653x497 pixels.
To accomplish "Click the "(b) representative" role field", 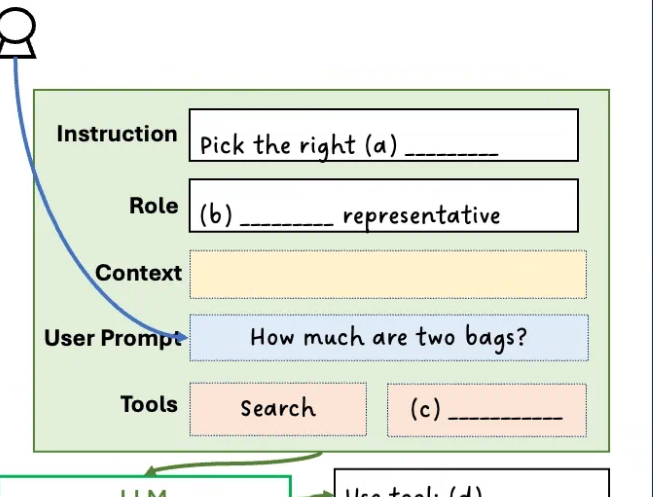I will point(383,205).
